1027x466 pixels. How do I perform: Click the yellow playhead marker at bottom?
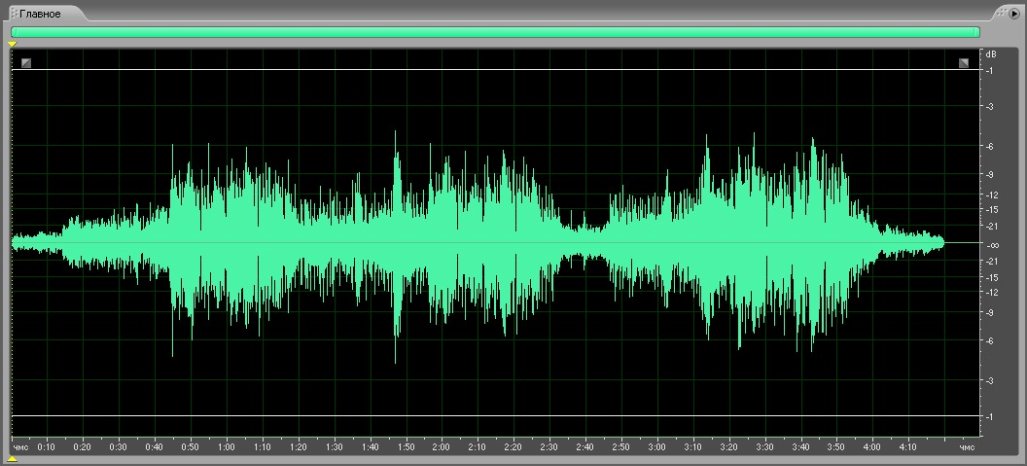pyautogui.click(x=12, y=460)
